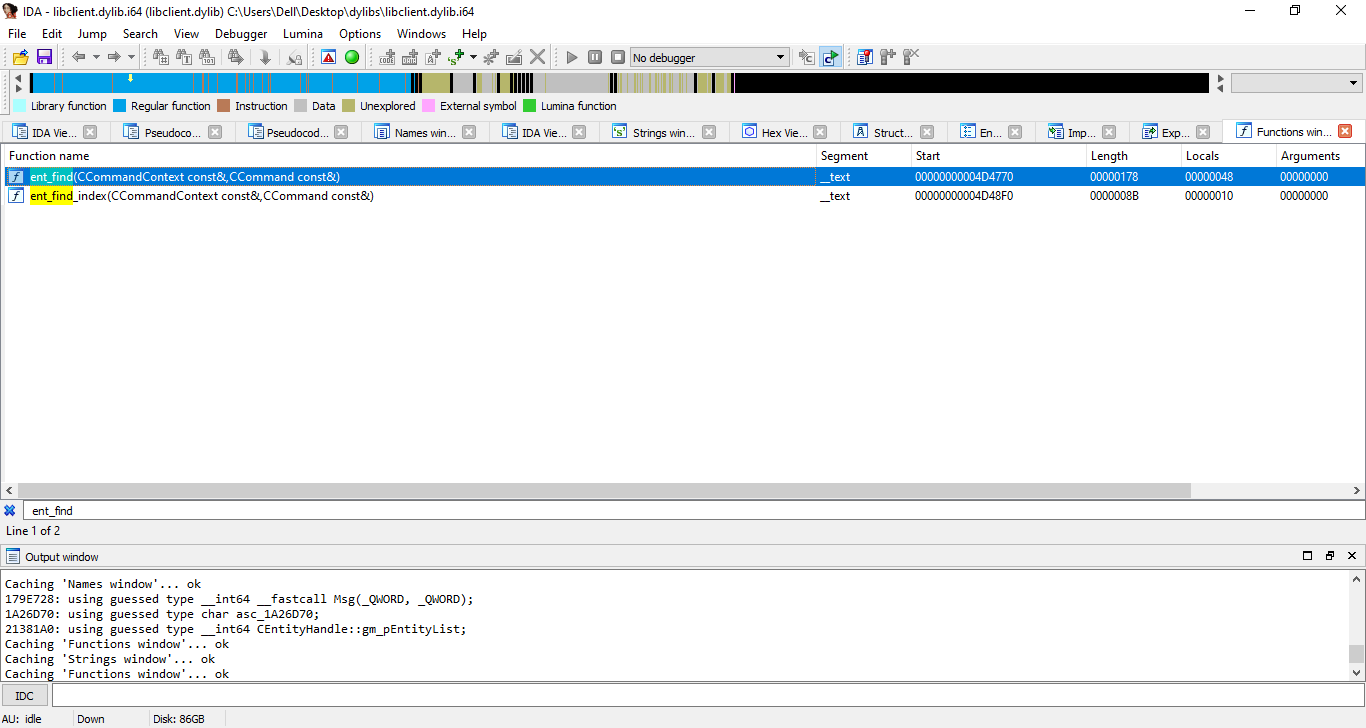
Task: Expand the string type dropdown arrow
Action: [x=473, y=57]
